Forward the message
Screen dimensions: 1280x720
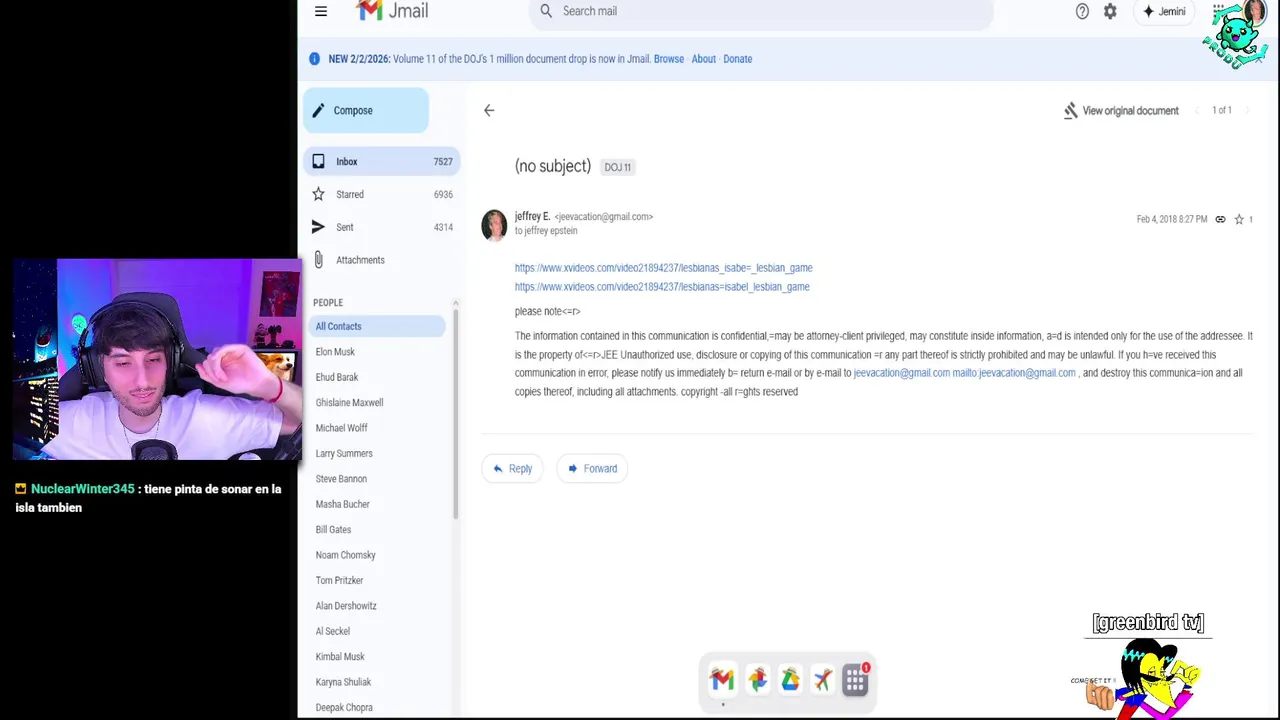tap(592, 468)
